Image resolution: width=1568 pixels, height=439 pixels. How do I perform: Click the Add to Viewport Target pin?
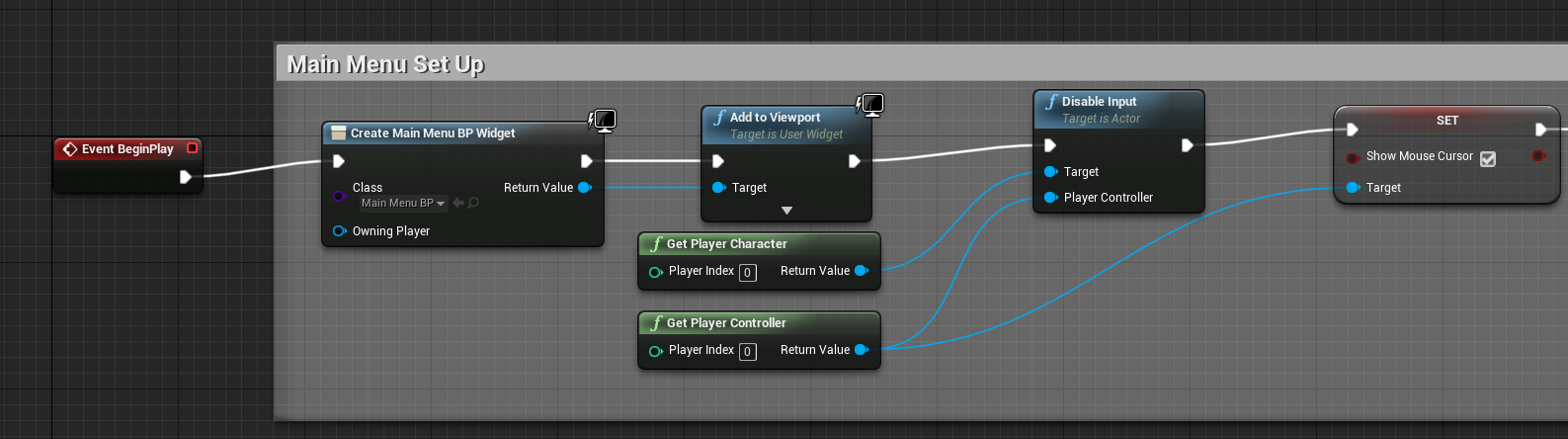(718, 188)
